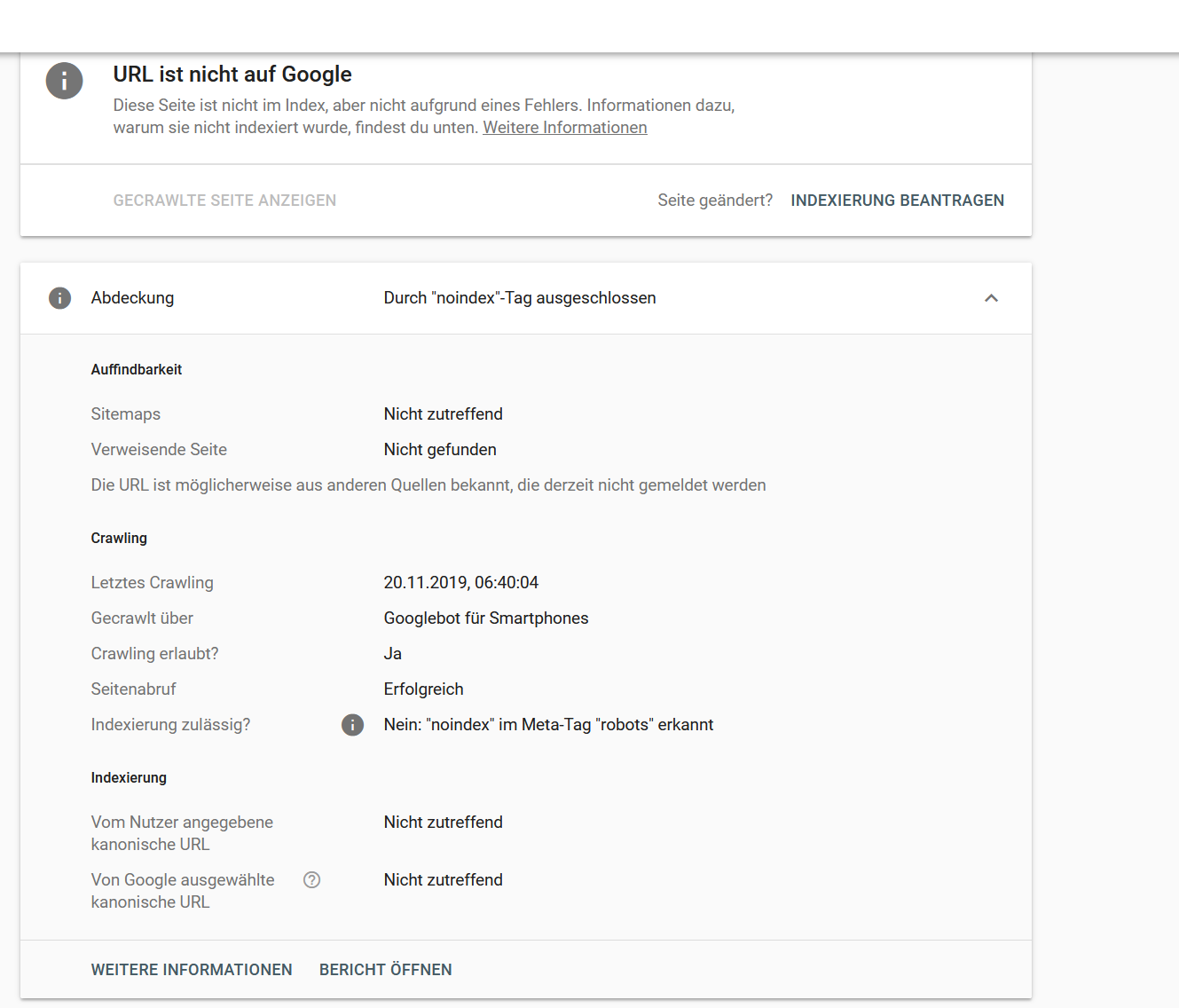Click "GECRAWLTE SEITE ANZEIGEN"
The image size is (1179, 1008).
[224, 201]
